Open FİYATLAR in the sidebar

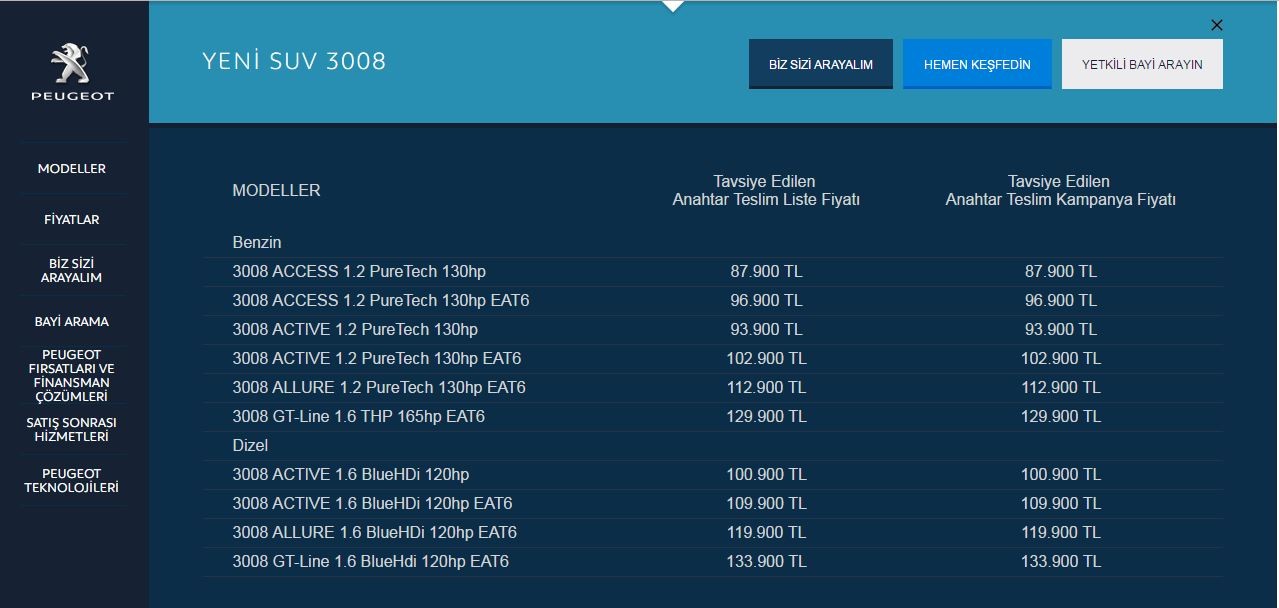72,219
